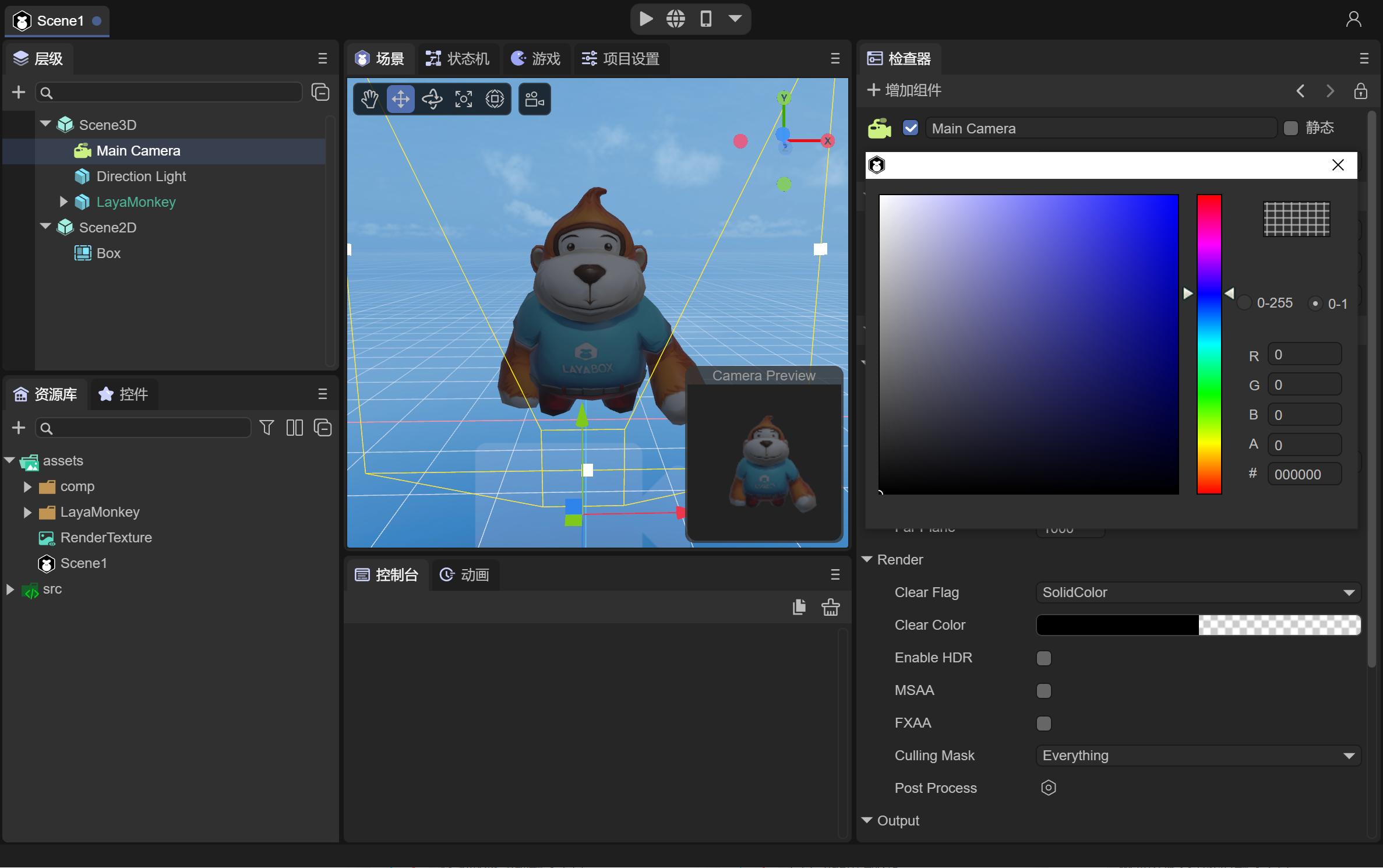Click the filter icon in assets panel

(x=266, y=428)
